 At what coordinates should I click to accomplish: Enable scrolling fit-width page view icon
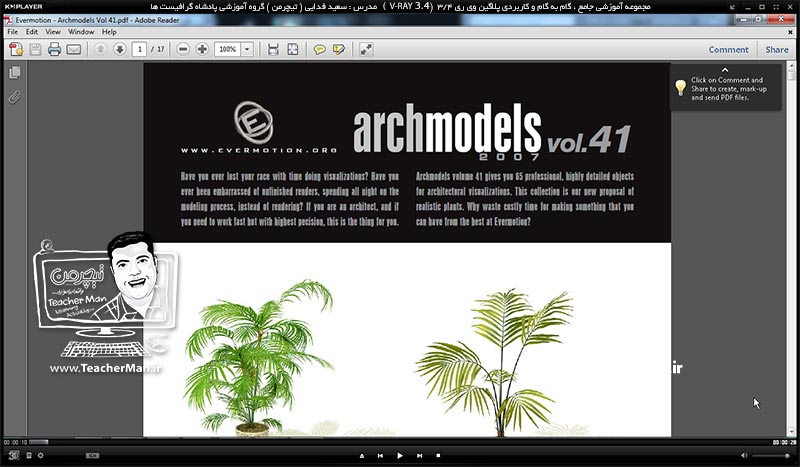click(x=273, y=49)
